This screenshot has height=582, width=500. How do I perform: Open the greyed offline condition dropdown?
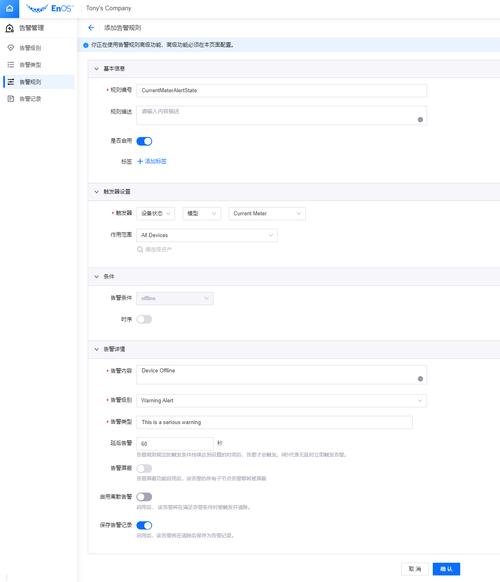pos(175,298)
